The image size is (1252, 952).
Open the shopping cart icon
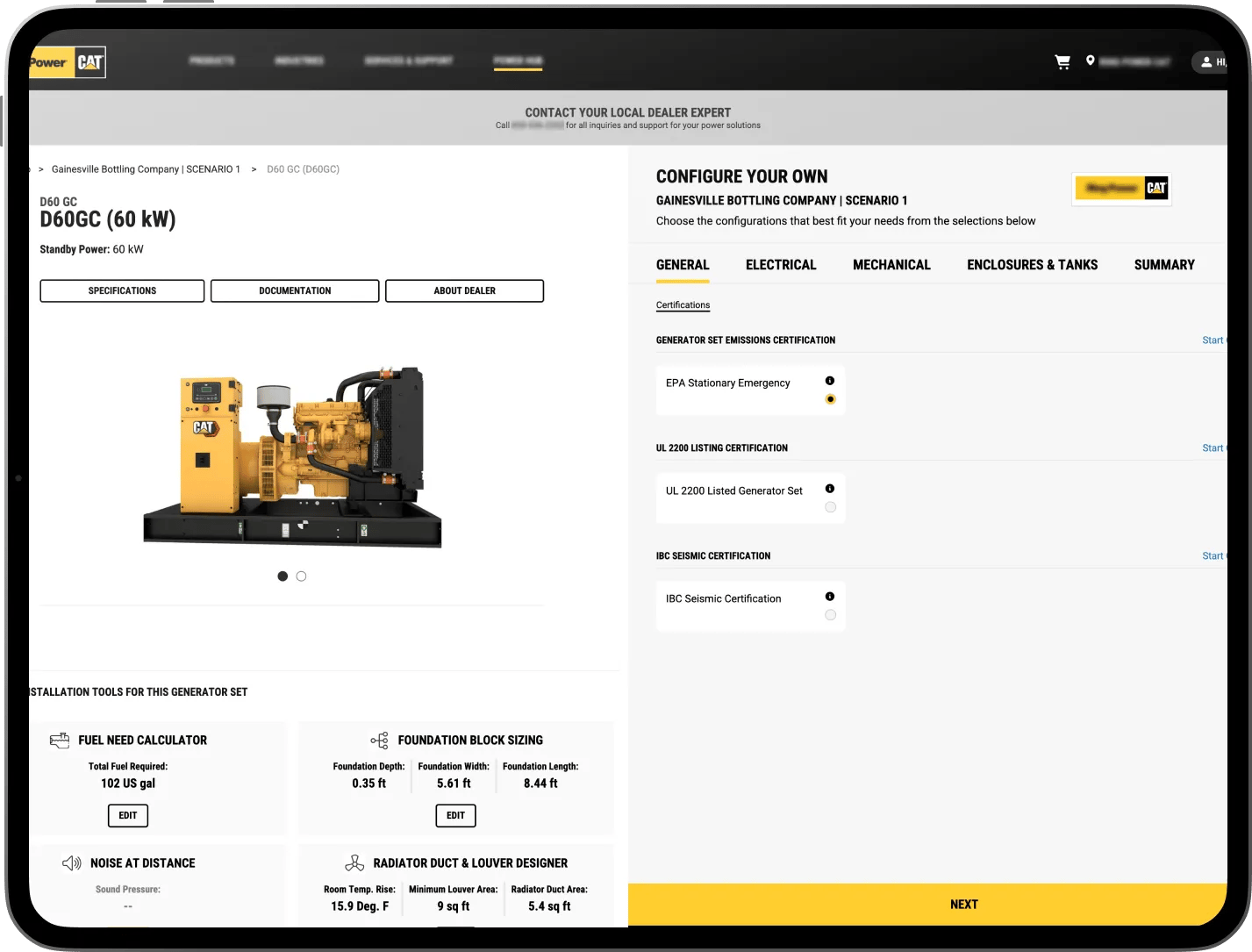1062,61
